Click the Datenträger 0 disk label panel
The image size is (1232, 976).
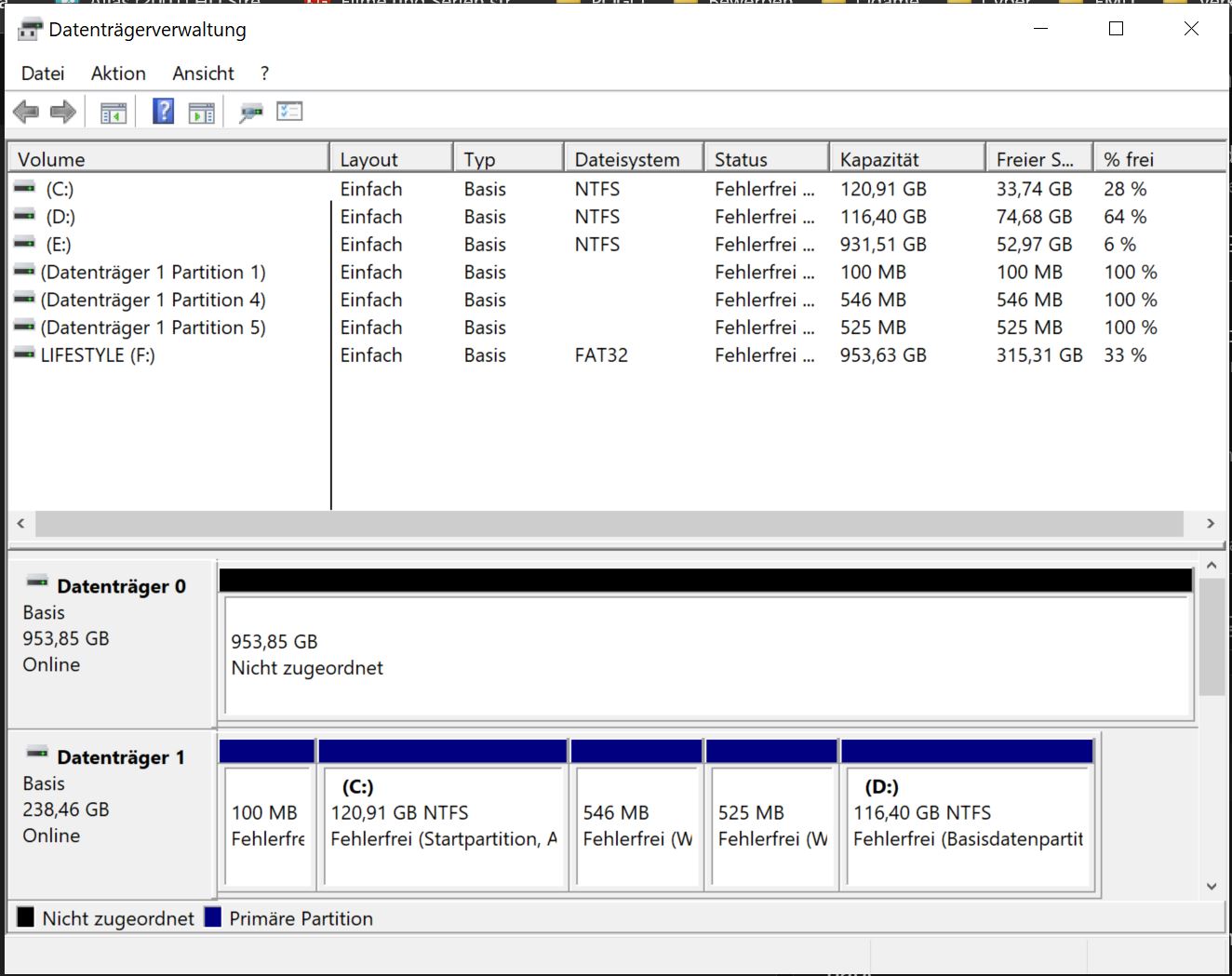[112, 644]
